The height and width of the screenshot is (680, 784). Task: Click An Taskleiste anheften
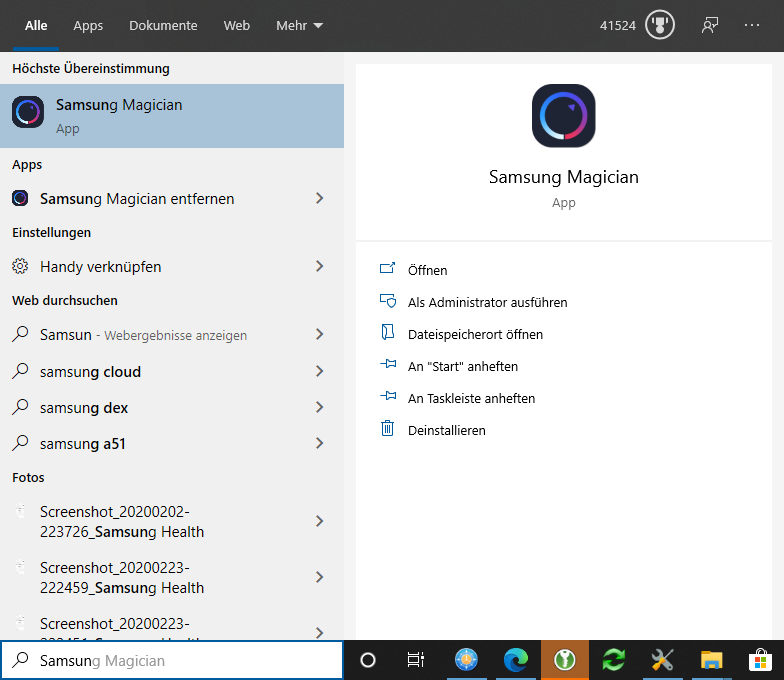pyautogui.click(x=472, y=398)
